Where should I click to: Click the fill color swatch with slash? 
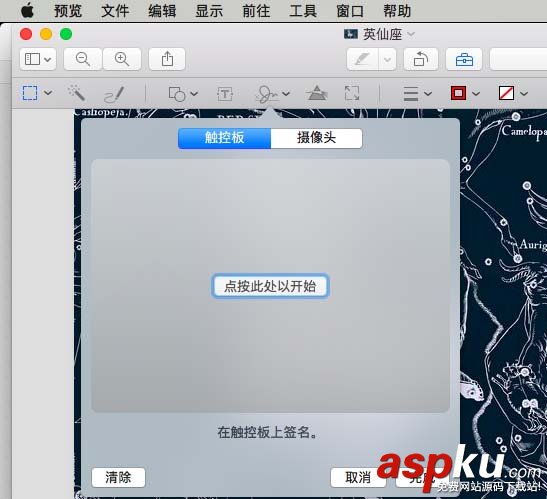point(506,93)
